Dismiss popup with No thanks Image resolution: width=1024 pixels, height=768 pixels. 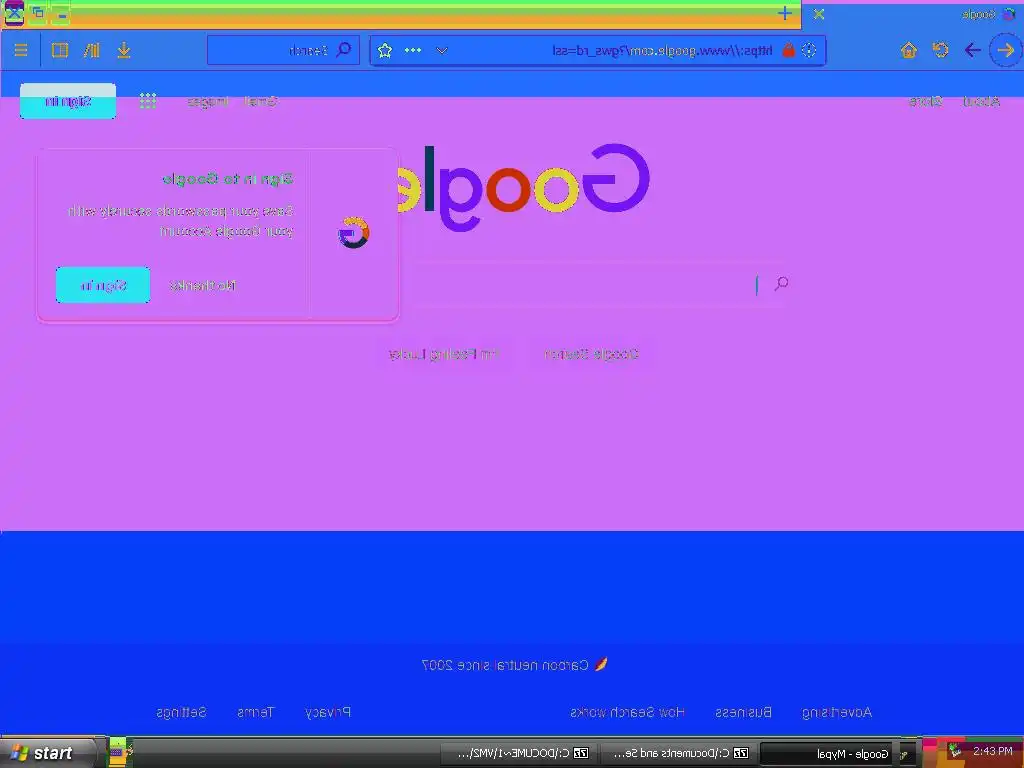202,285
